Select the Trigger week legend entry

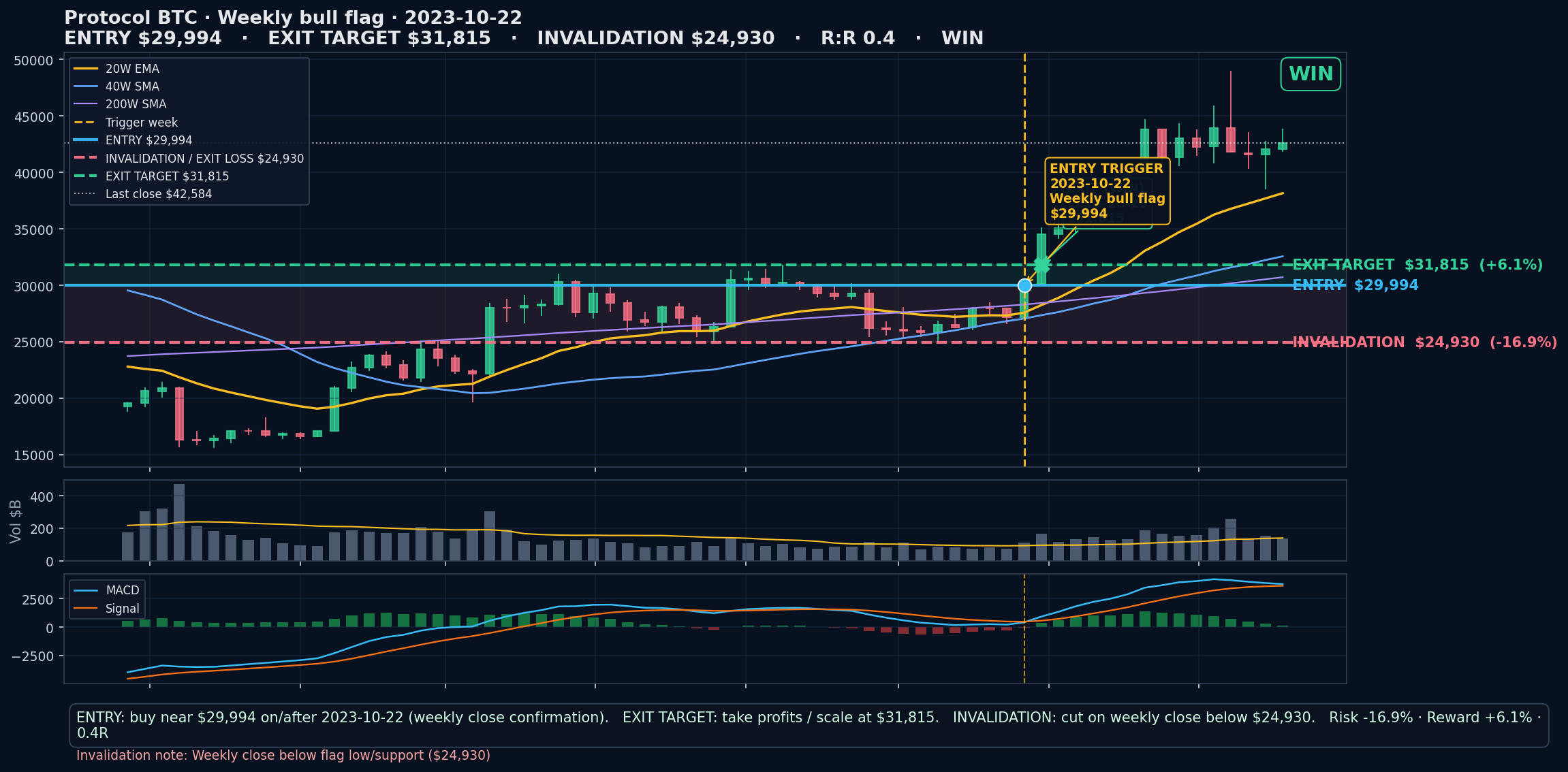[x=126, y=123]
